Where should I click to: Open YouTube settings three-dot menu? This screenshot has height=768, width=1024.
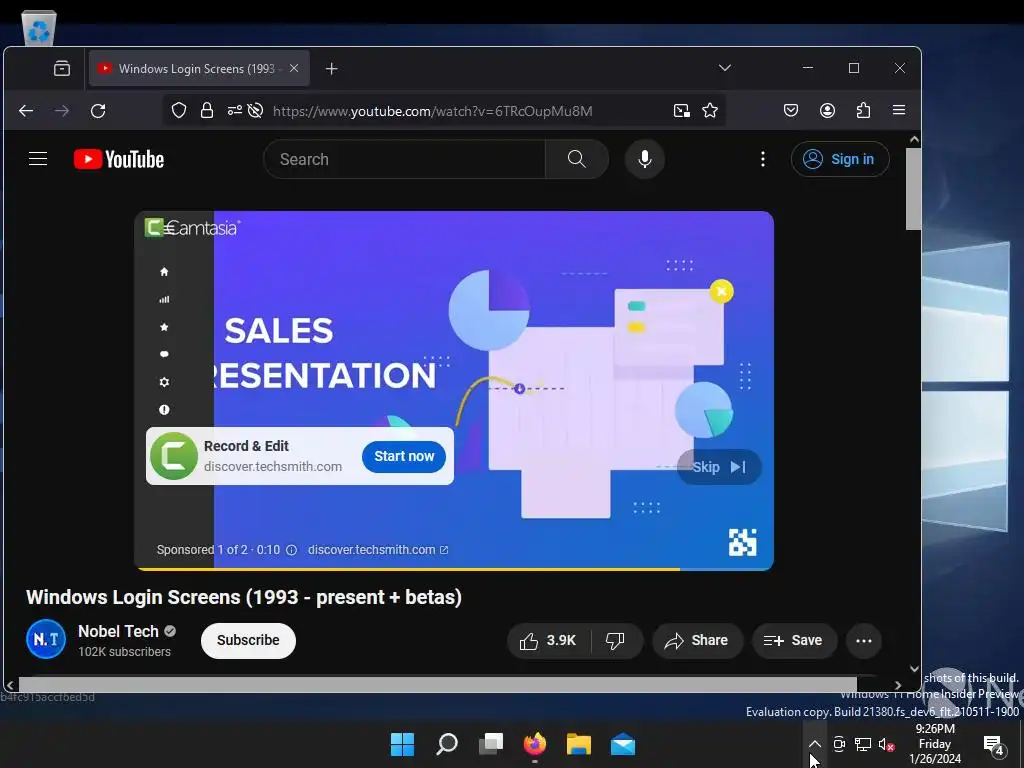click(763, 159)
